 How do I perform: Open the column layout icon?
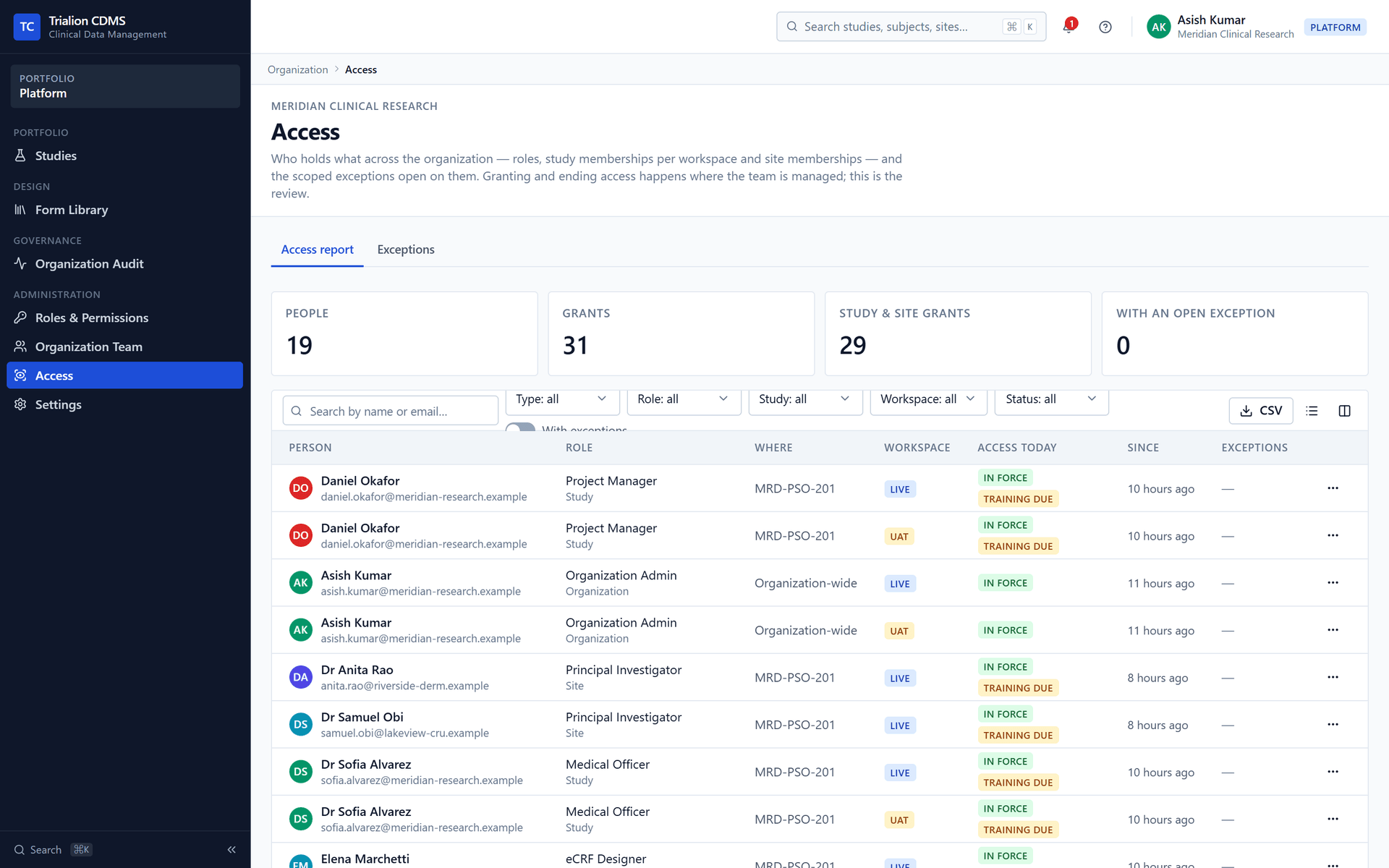click(x=1344, y=411)
